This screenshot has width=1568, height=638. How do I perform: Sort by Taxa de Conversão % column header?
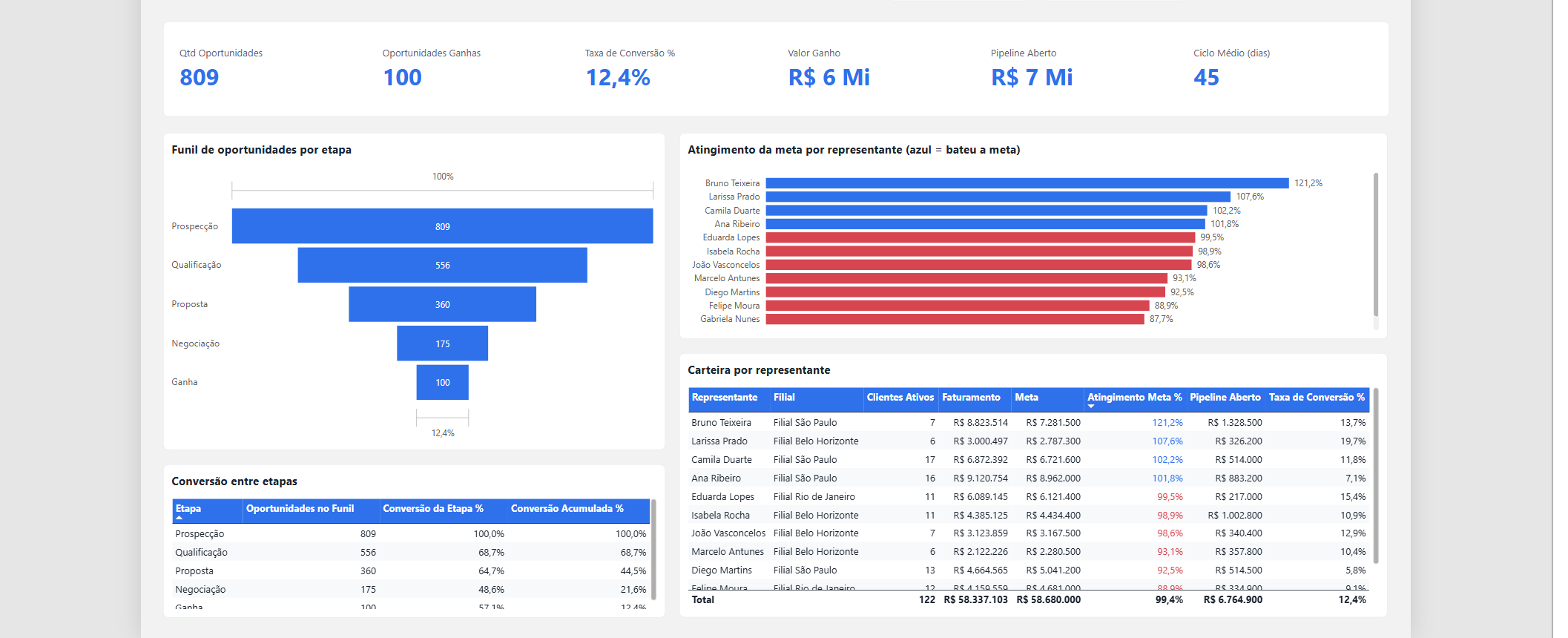(x=1317, y=398)
